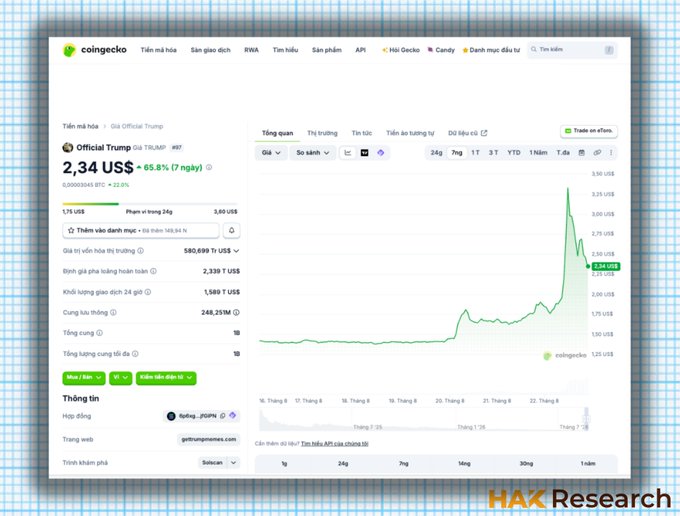Copy the contract address icon
This screenshot has width=680, height=516.
tap(222, 416)
